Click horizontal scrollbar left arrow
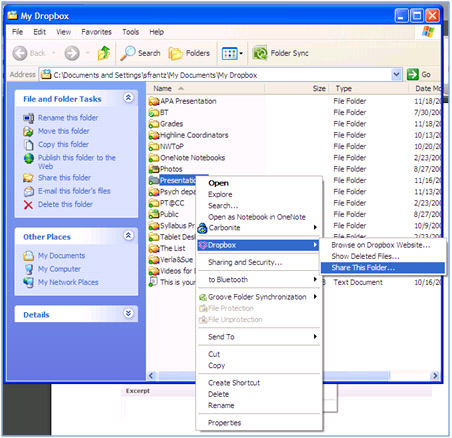 pos(151,376)
